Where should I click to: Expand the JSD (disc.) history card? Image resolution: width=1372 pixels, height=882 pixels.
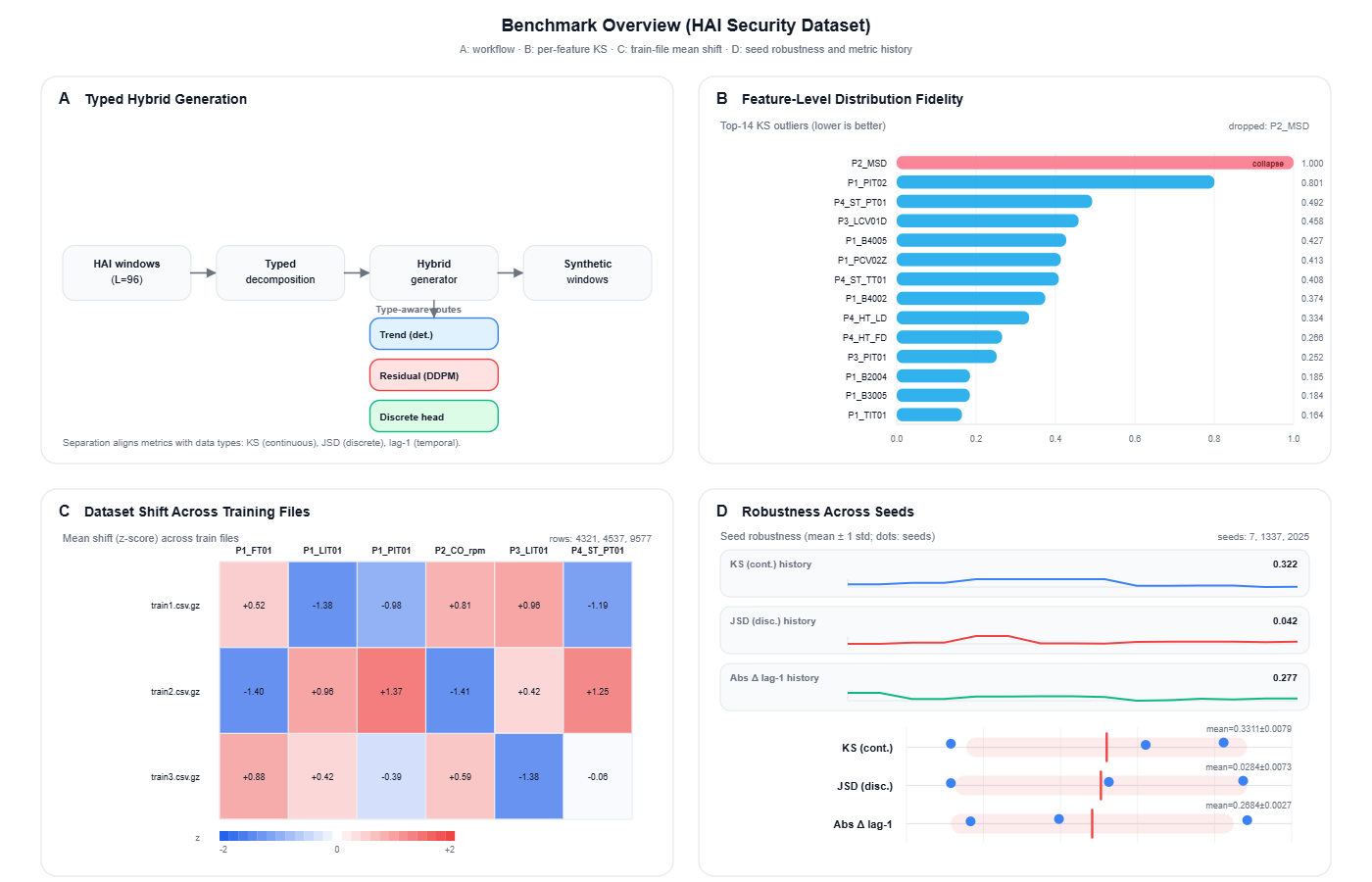click(1014, 630)
